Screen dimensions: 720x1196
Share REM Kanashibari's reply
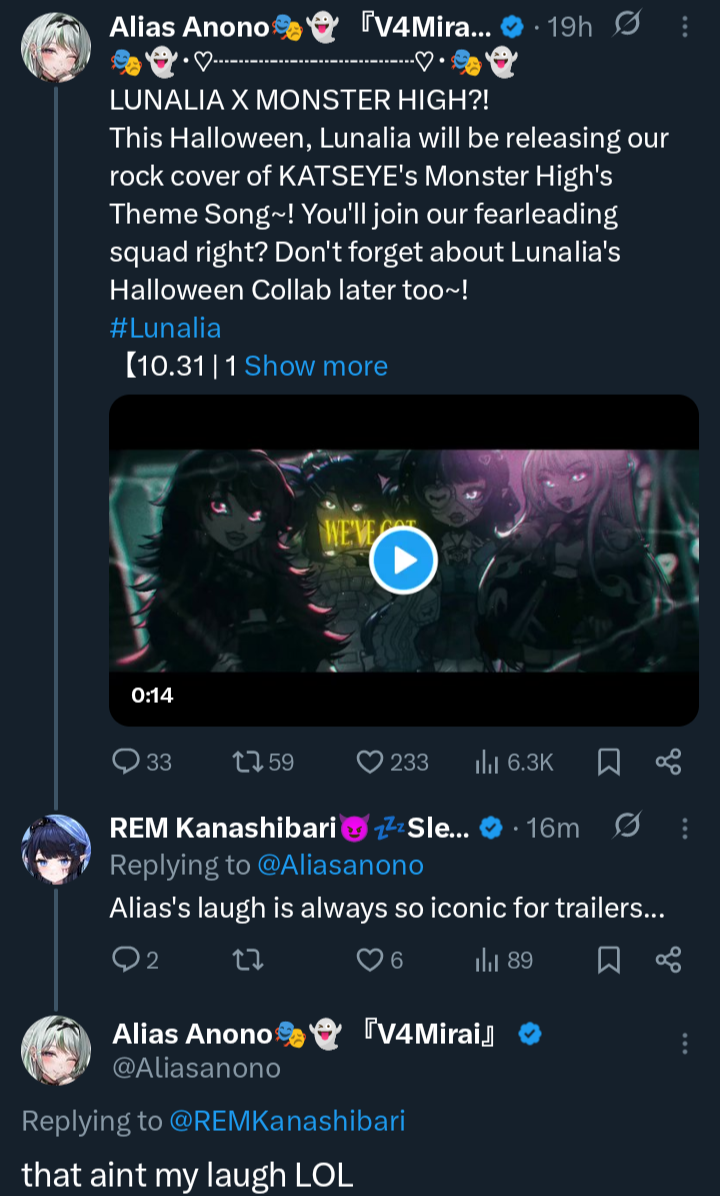[x=668, y=960]
